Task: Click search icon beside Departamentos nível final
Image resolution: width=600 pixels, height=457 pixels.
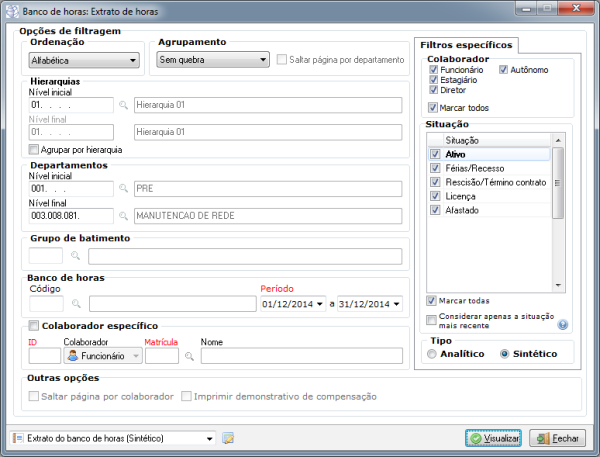Action: (124, 215)
